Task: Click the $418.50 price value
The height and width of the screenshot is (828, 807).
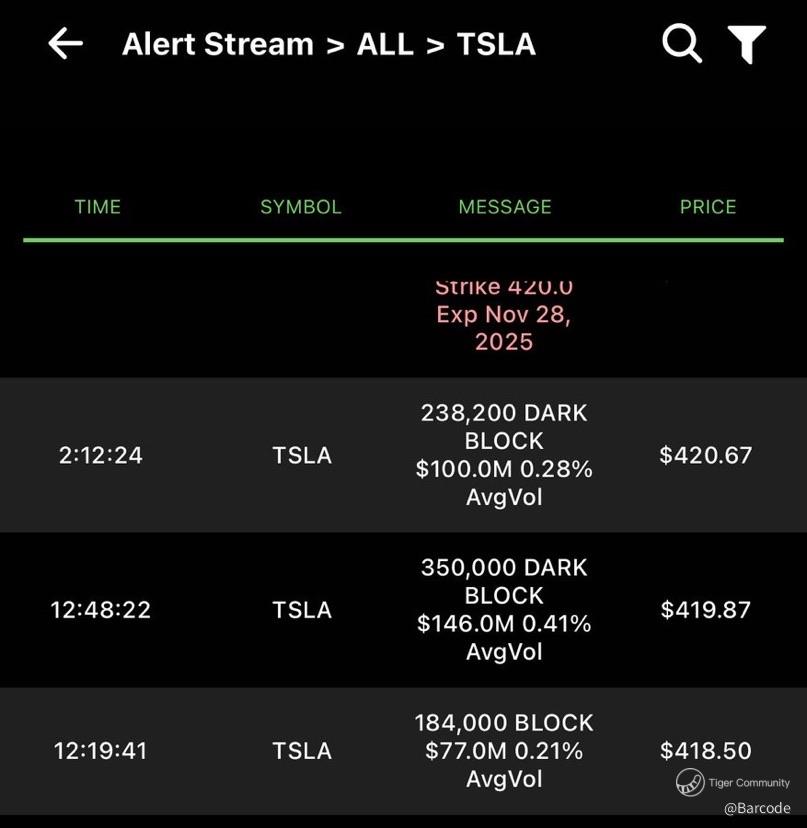Action: pos(705,751)
